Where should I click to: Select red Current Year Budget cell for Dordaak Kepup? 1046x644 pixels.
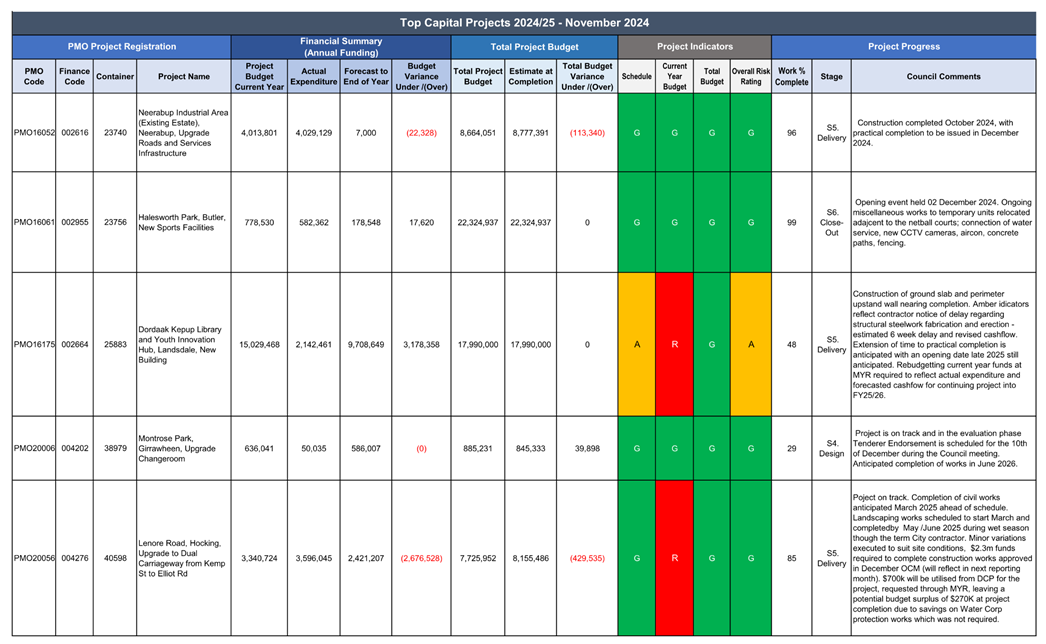tap(674, 344)
